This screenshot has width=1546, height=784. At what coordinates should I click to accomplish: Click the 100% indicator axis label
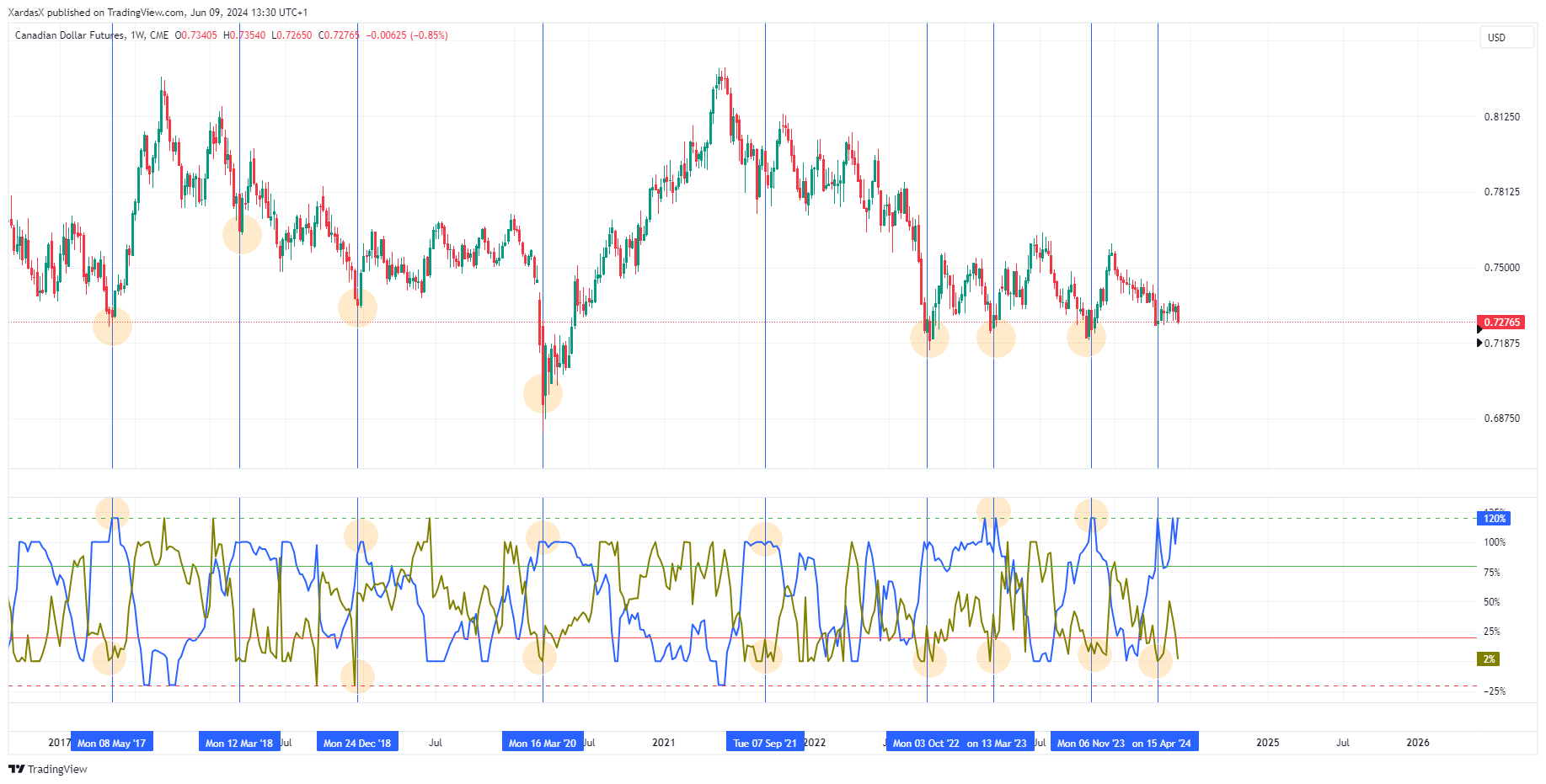(1494, 542)
